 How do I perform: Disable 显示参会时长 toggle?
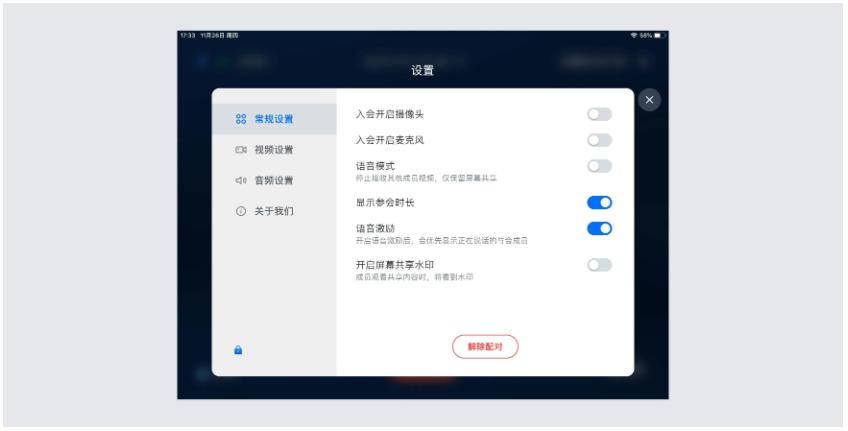coord(599,202)
